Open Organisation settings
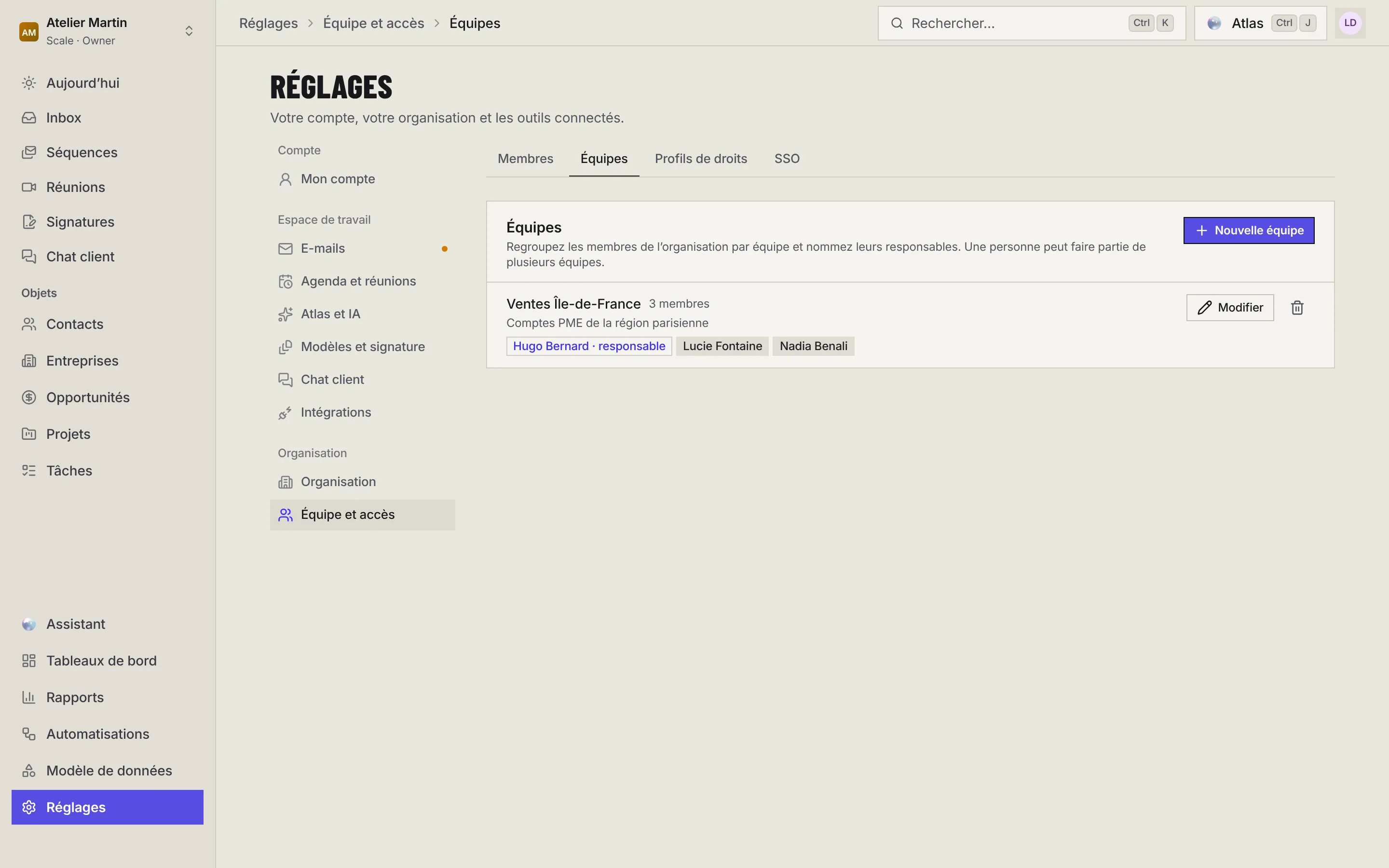This screenshot has width=1389, height=868. pos(362,482)
